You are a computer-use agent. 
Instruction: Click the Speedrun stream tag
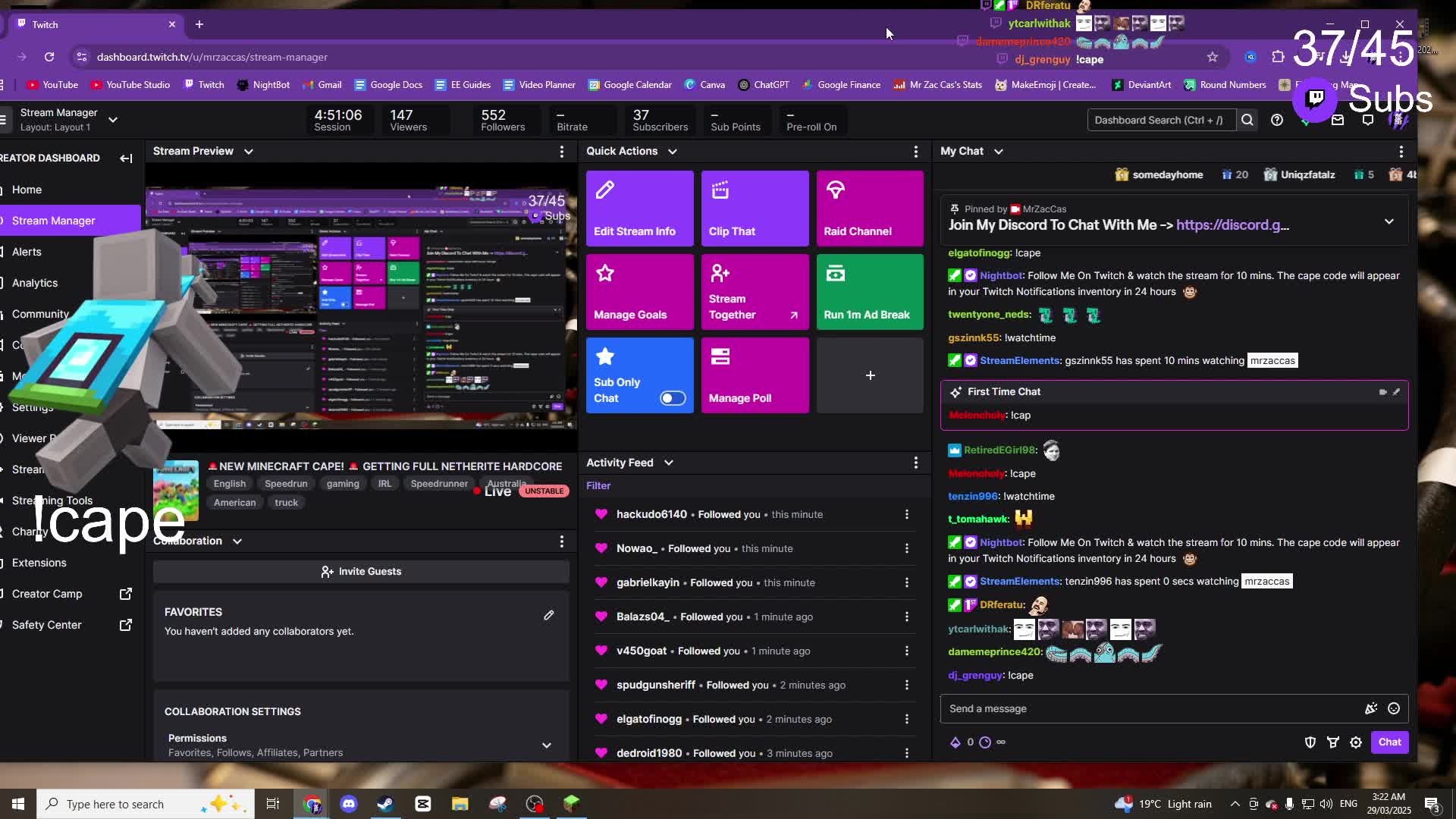(x=286, y=484)
